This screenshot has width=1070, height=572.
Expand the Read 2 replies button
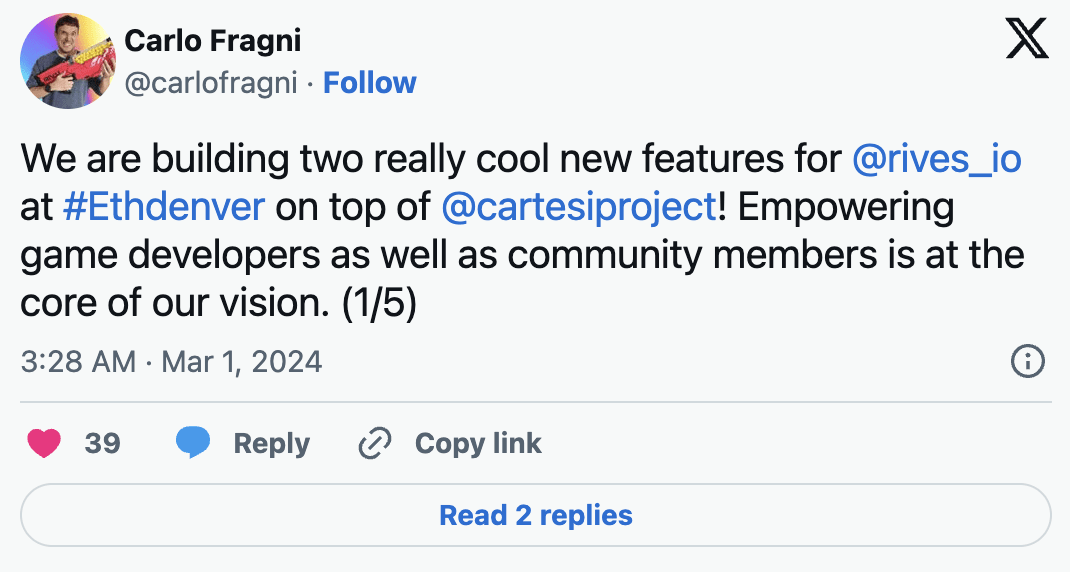pos(535,515)
